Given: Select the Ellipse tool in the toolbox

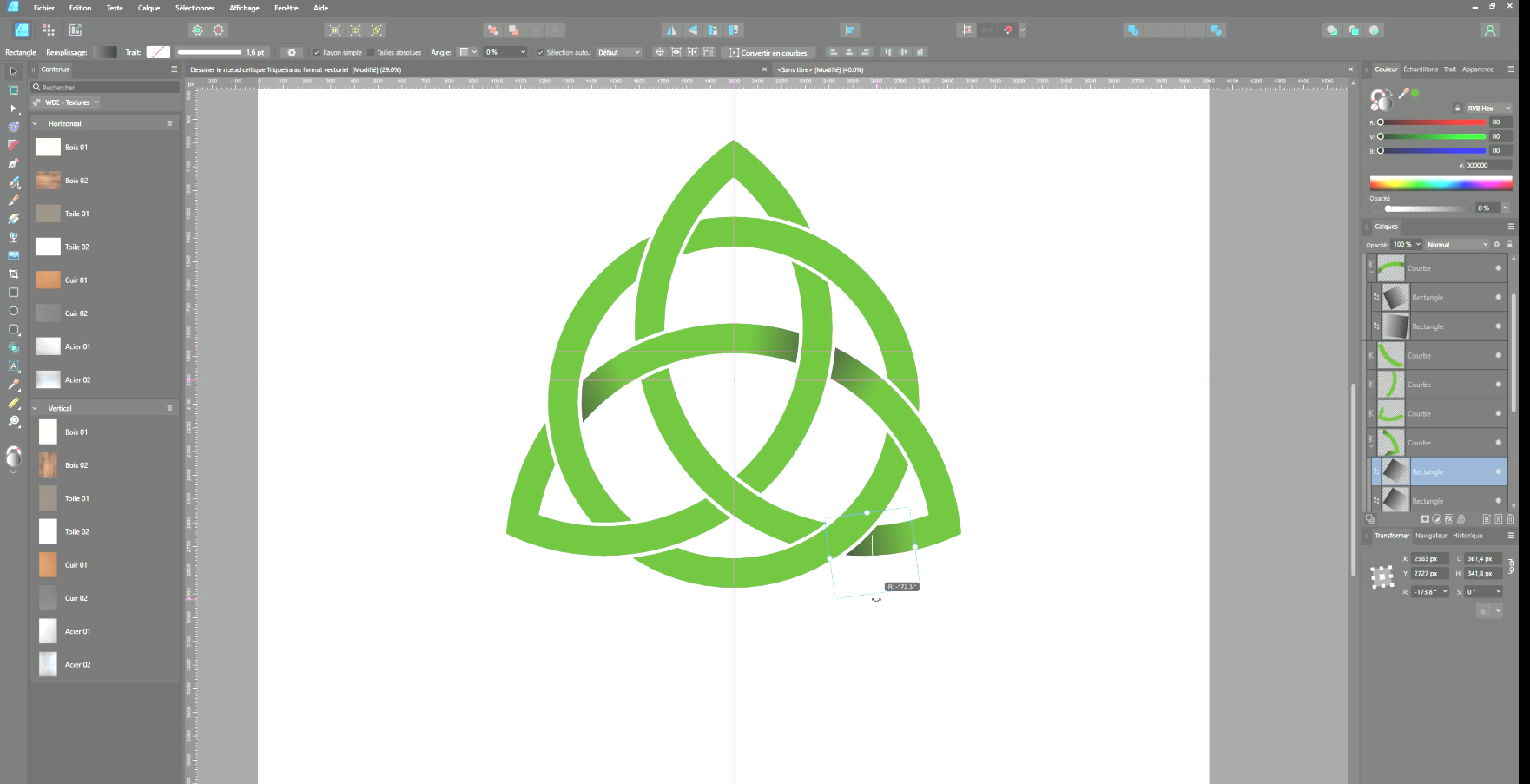Looking at the screenshot, I should [x=13, y=311].
